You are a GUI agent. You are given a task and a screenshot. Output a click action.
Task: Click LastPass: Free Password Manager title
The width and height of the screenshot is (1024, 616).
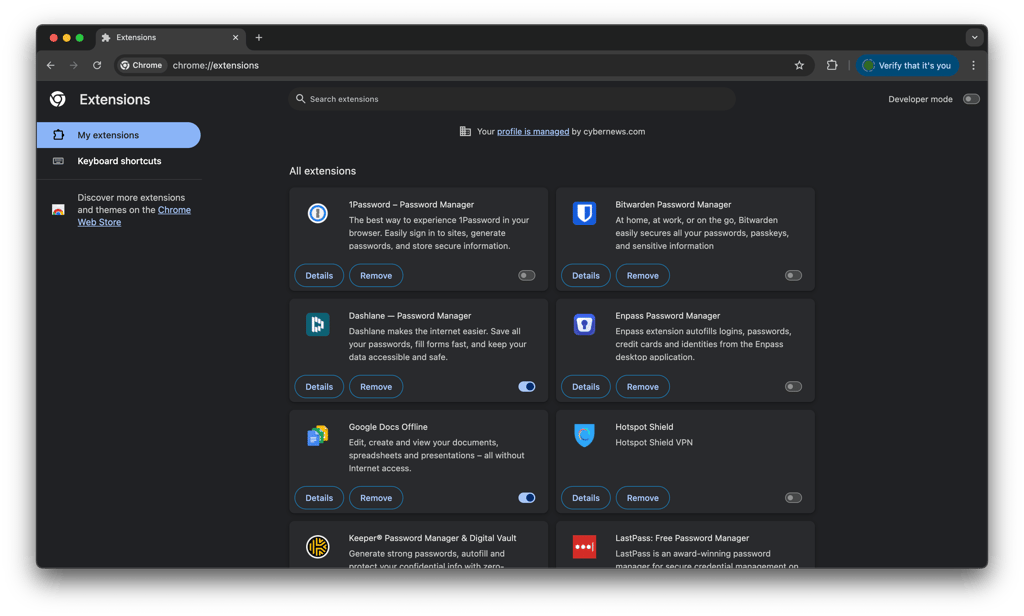click(x=682, y=538)
